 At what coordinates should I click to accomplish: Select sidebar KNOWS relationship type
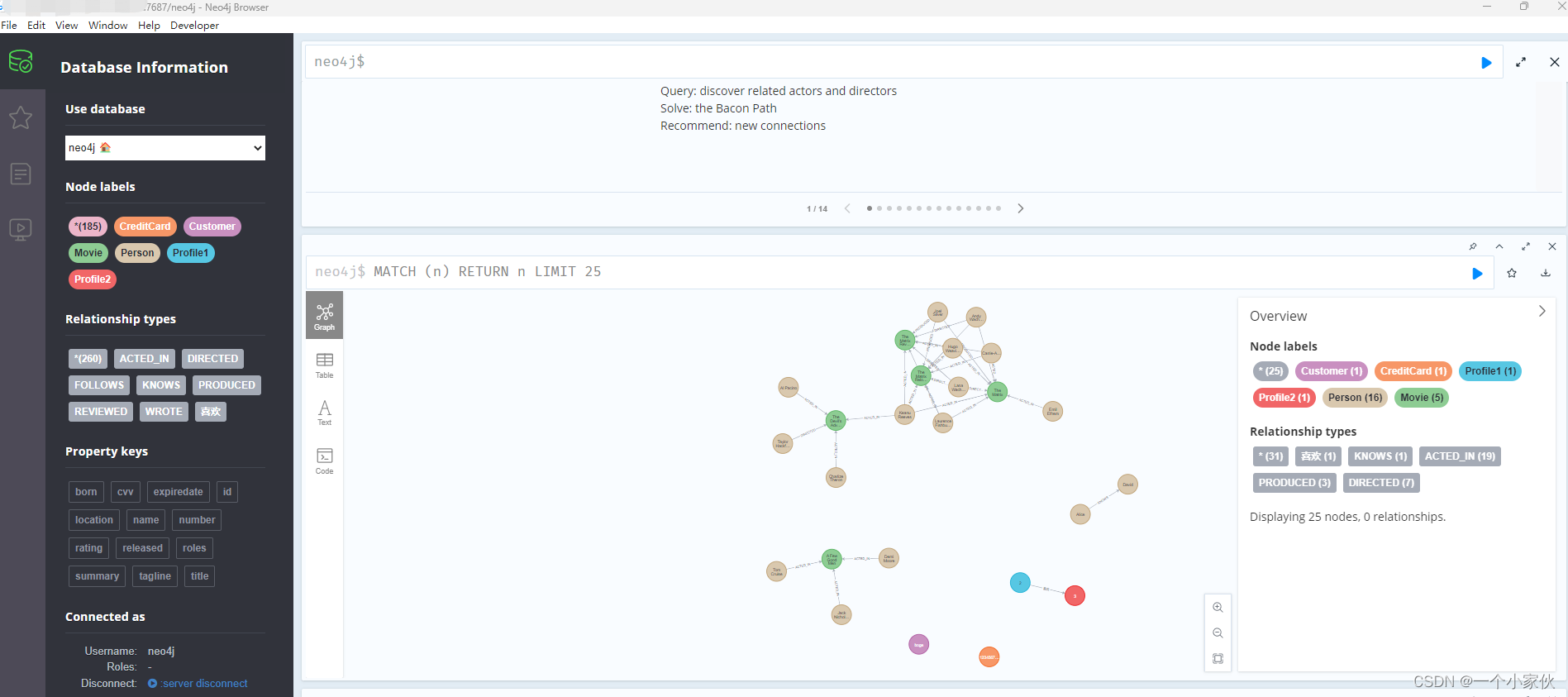(x=161, y=385)
